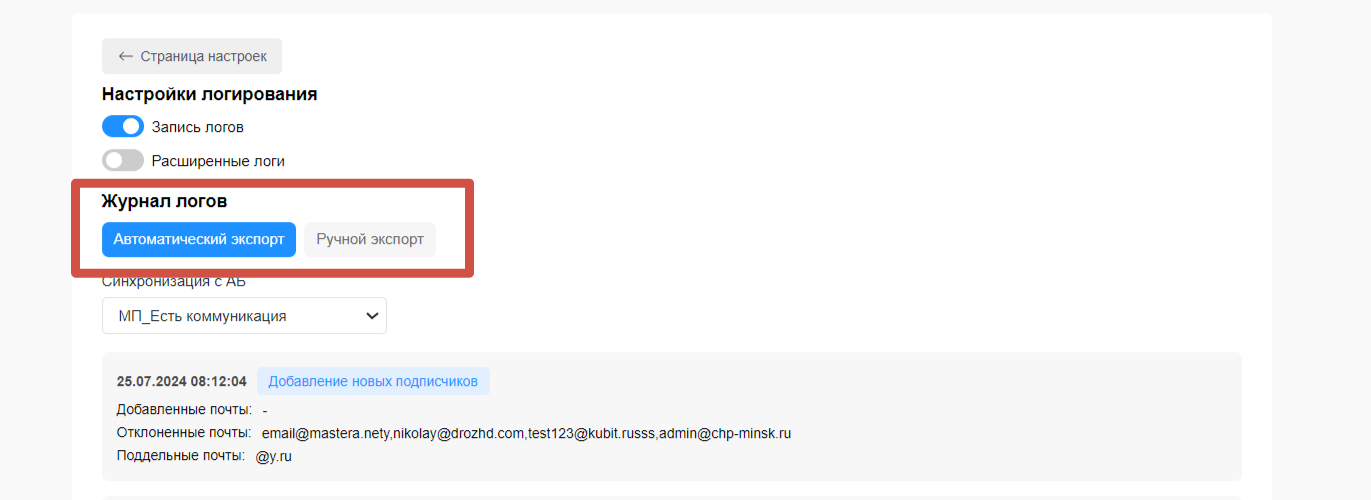Screen dimensions: 1371x500
Task: Enable the "Расширенные логи" toggle
Action: click(x=123, y=160)
